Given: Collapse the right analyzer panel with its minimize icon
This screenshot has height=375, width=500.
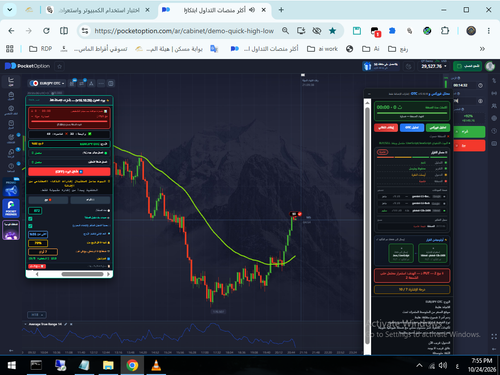Looking at the screenshot, I should click(369, 94).
